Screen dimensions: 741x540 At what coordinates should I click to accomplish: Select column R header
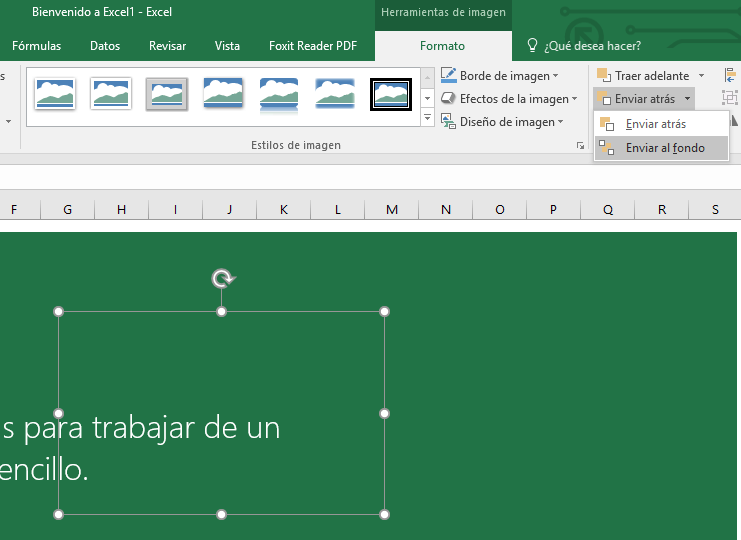click(x=662, y=209)
